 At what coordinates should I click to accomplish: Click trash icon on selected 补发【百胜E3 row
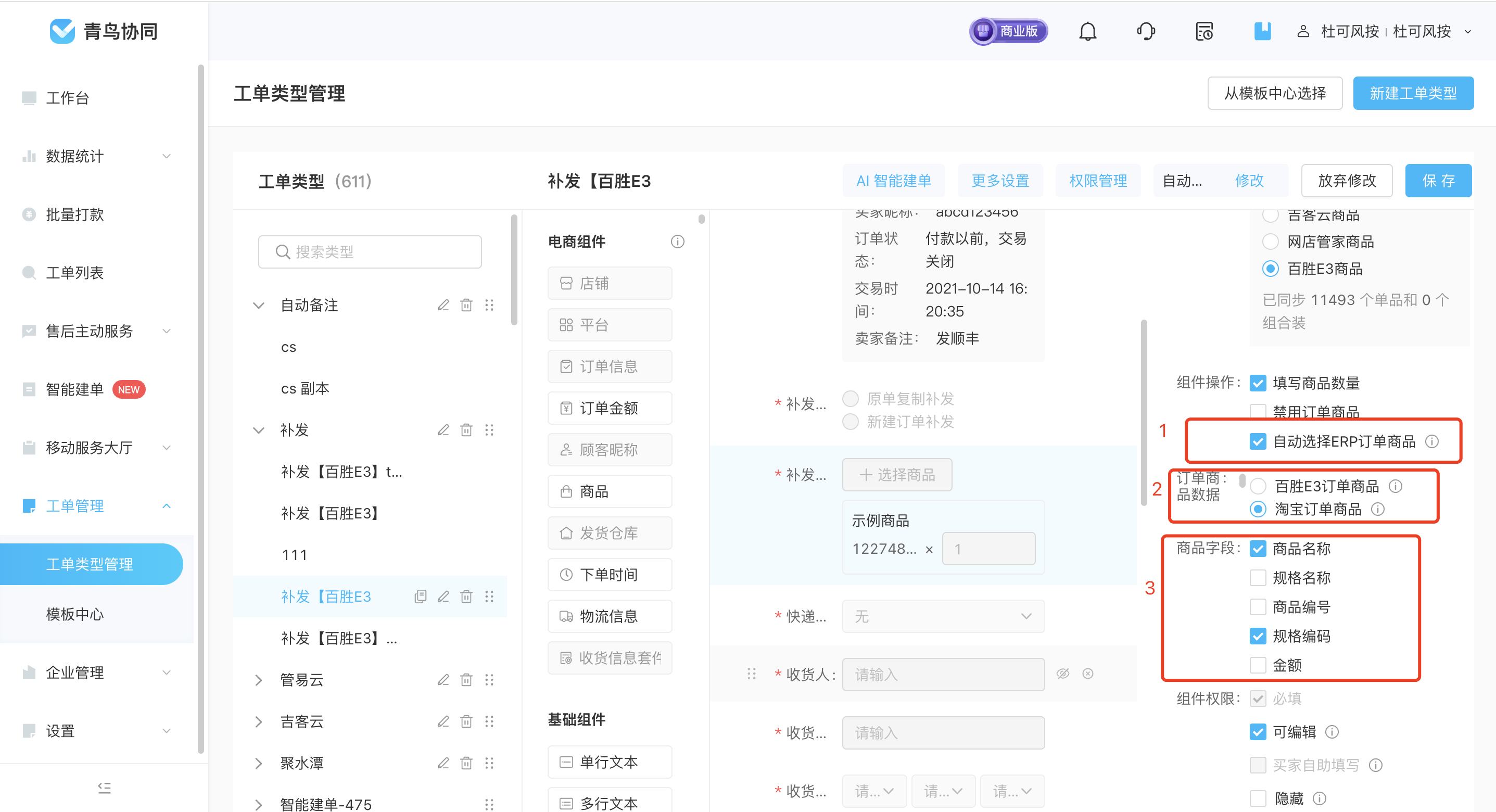click(466, 597)
